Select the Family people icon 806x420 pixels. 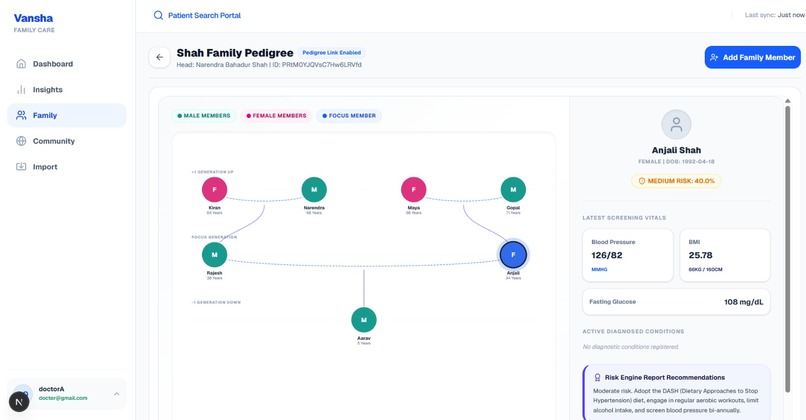click(21, 115)
